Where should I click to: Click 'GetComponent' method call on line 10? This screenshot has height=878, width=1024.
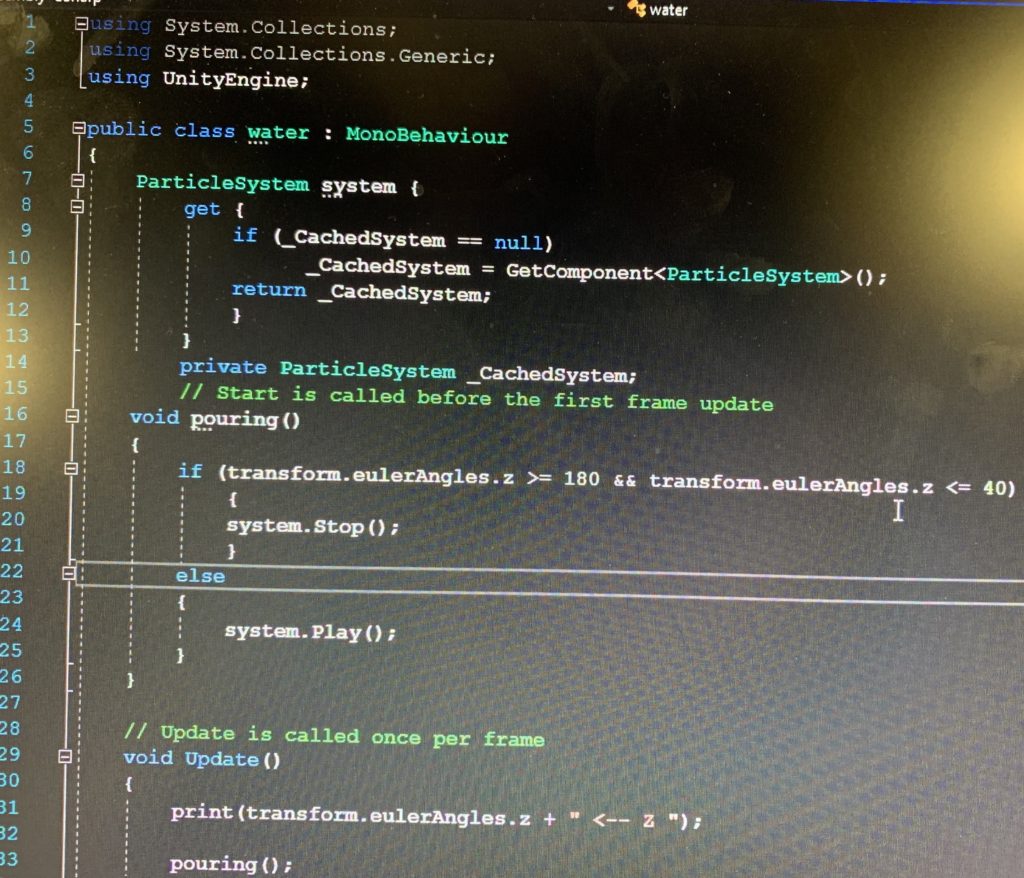(x=579, y=271)
